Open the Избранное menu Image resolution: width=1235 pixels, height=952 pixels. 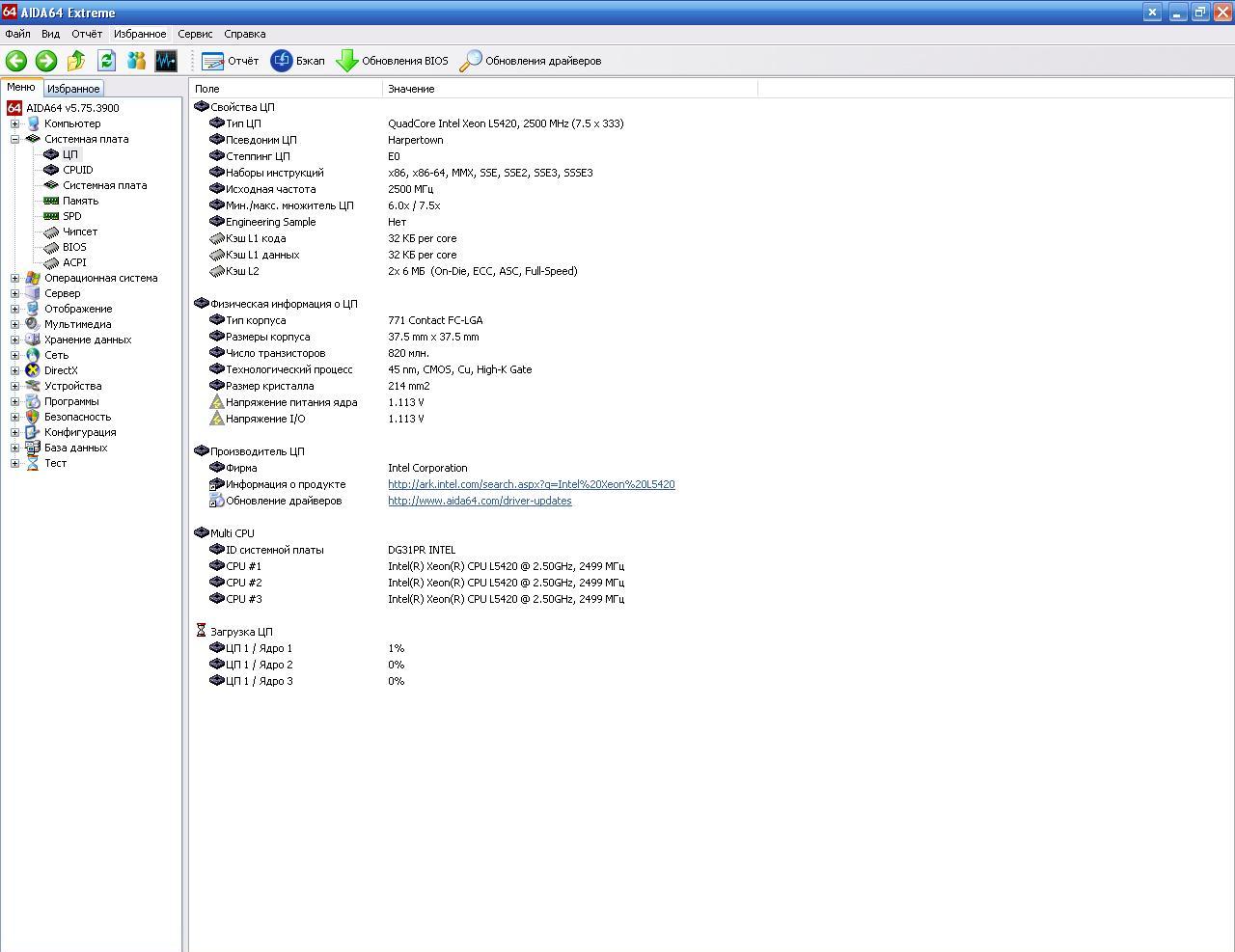pos(140,34)
